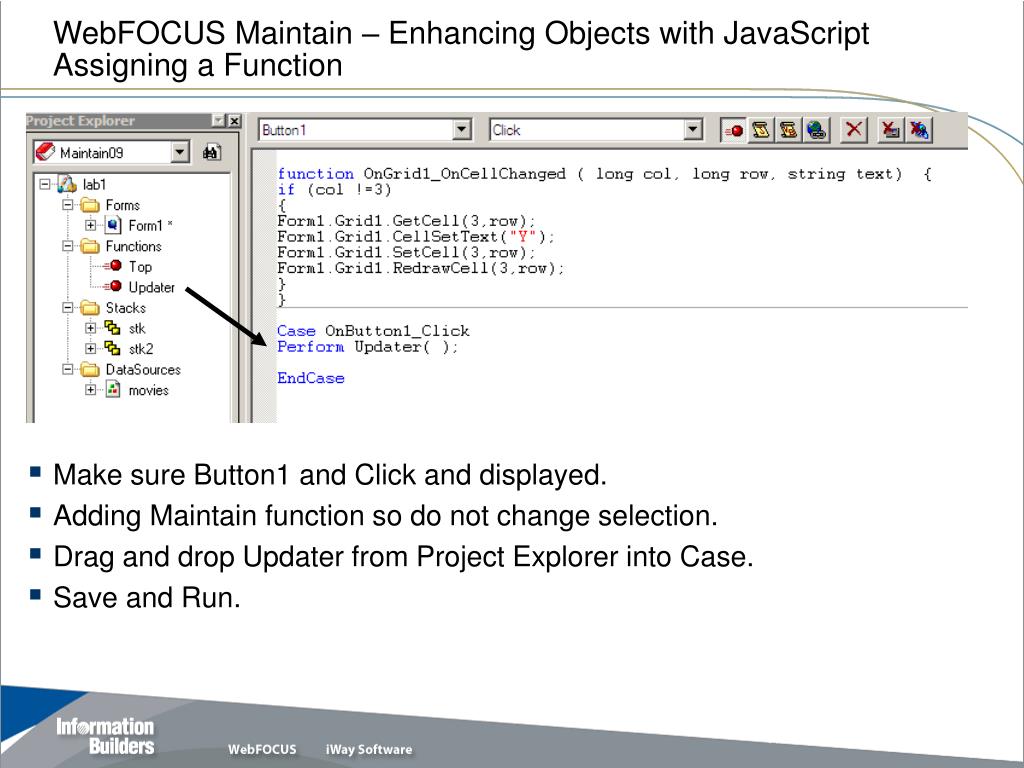The height and width of the screenshot is (768, 1024).
Task: Select lab1 label in the project tree
Action: coord(94,185)
